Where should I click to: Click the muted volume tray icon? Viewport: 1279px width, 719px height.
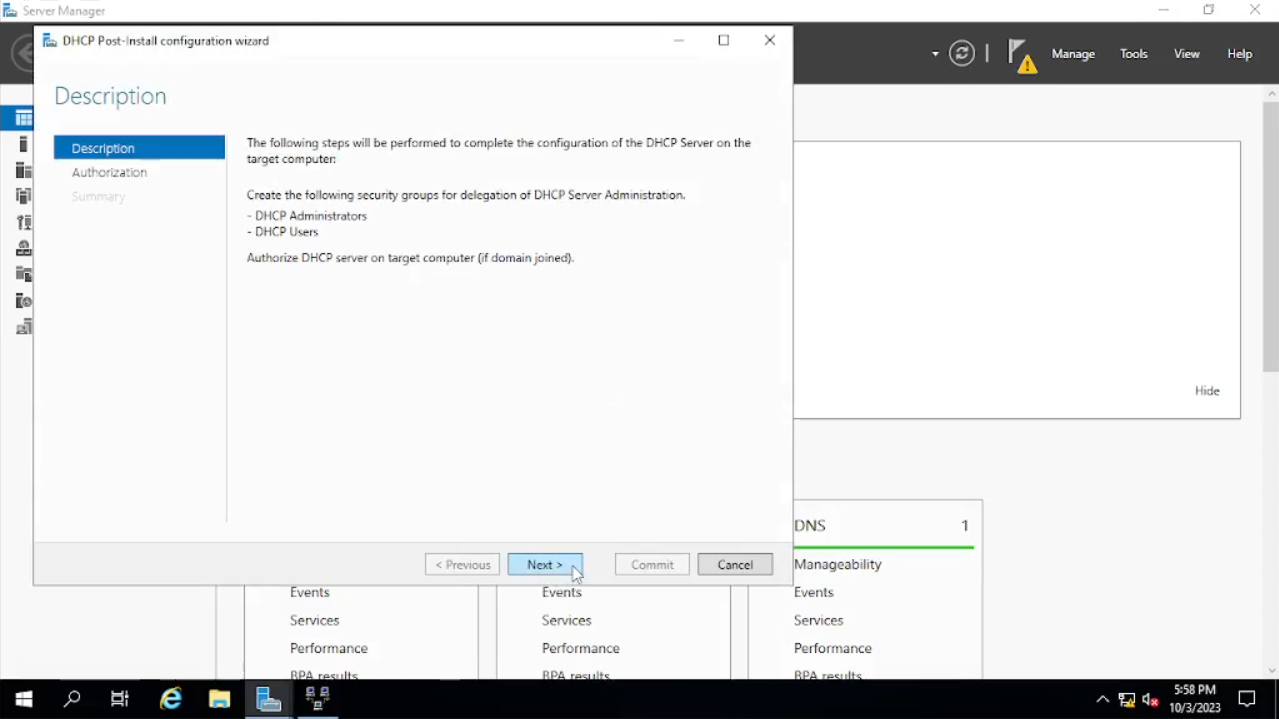tap(1150, 699)
